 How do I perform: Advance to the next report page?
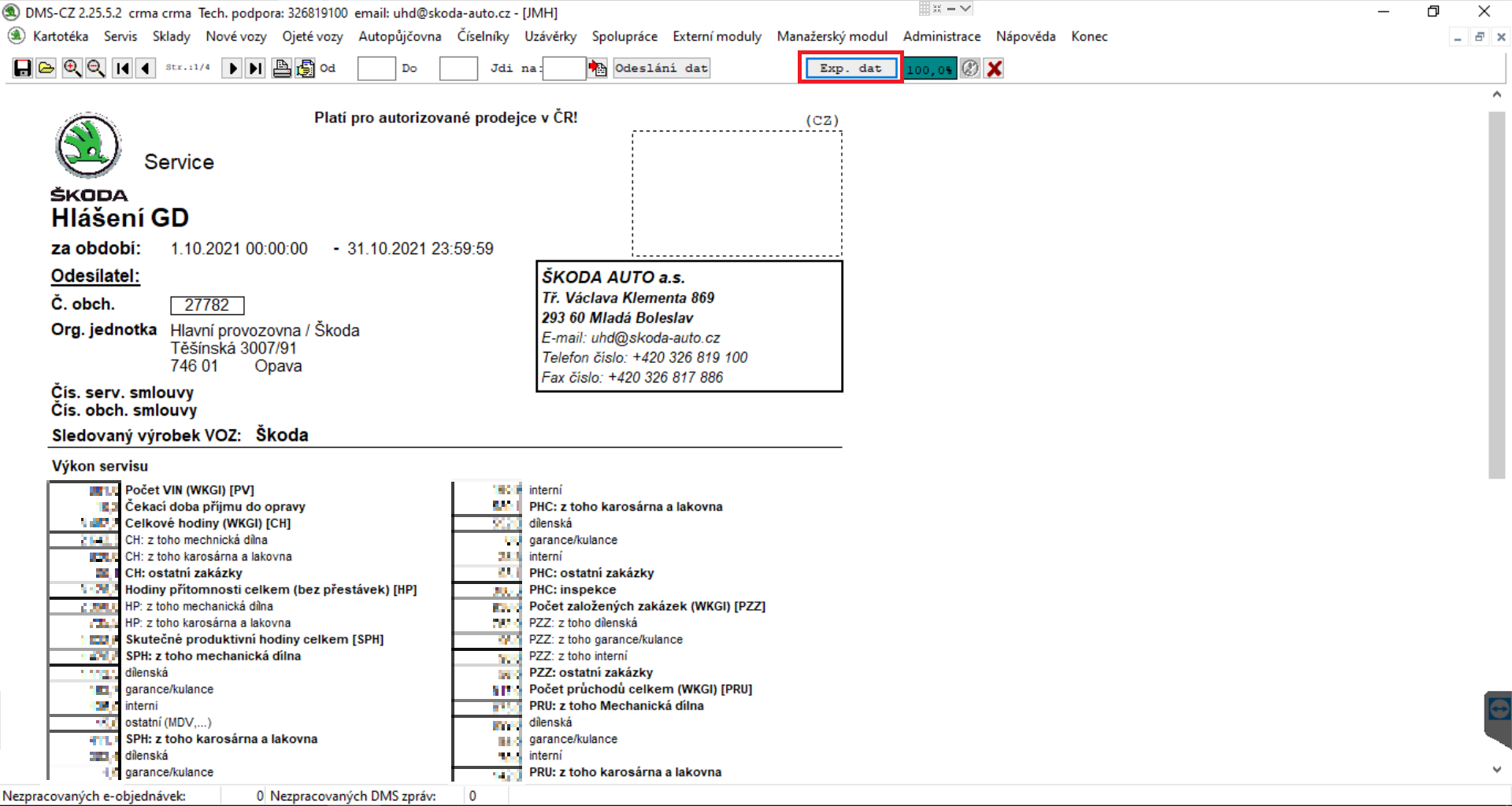click(x=232, y=68)
